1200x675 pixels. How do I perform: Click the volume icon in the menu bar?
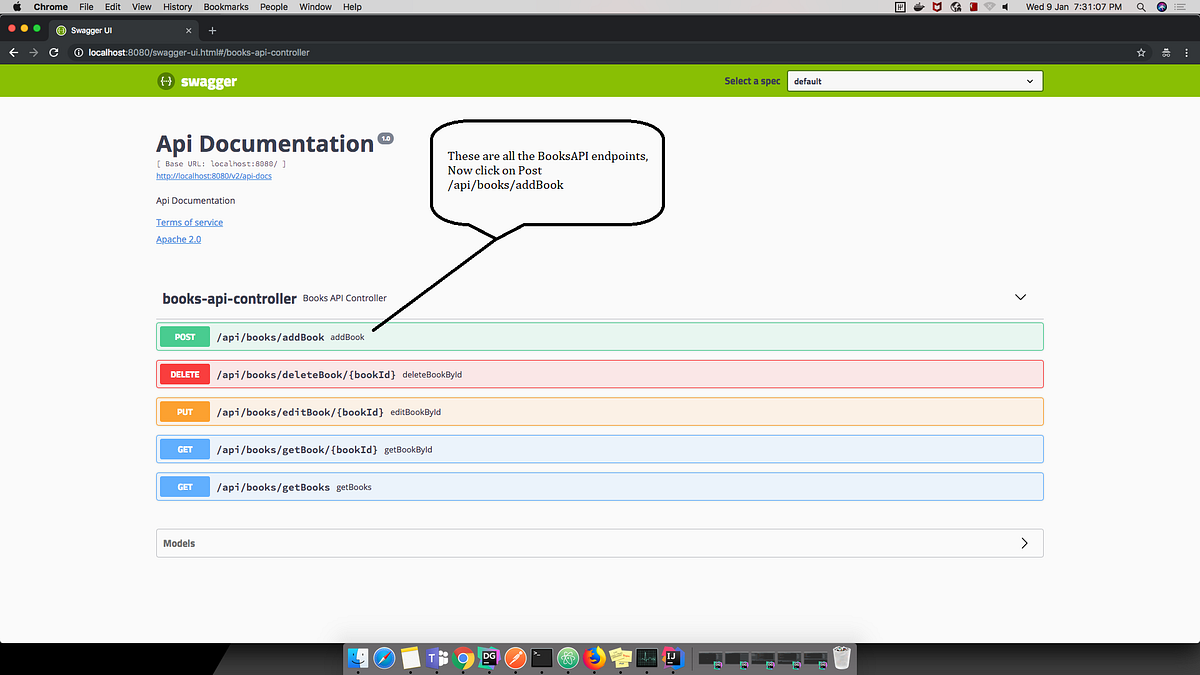point(1004,7)
